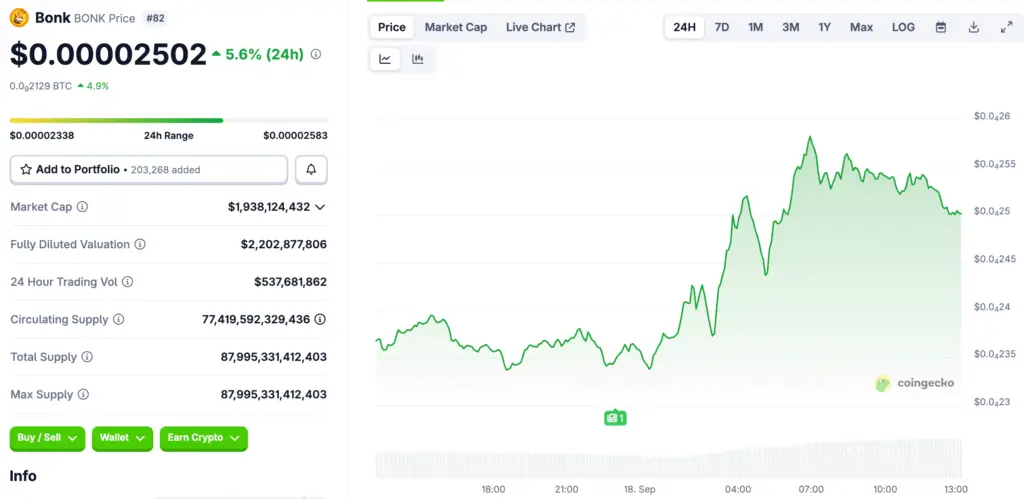Select the 1Y time range
This screenshot has height=499, width=1024.
click(825, 27)
